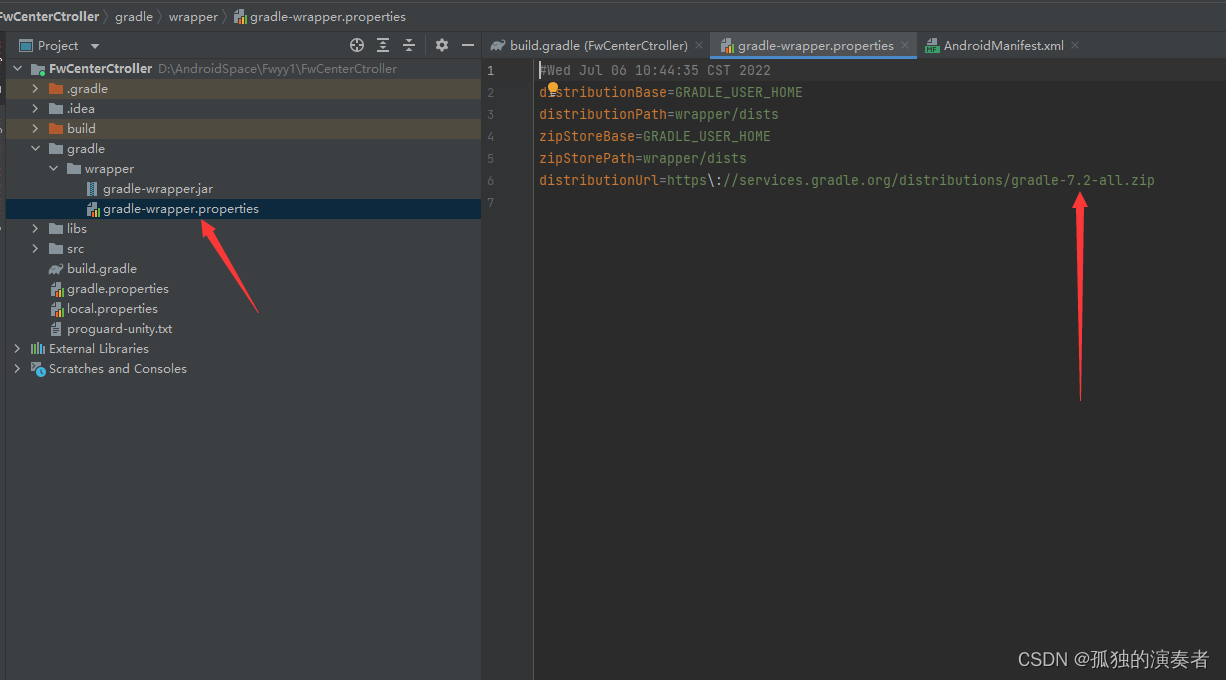This screenshot has height=680, width=1226.
Task: Switch to the AndroidManifest.xml tab
Action: (1004, 46)
